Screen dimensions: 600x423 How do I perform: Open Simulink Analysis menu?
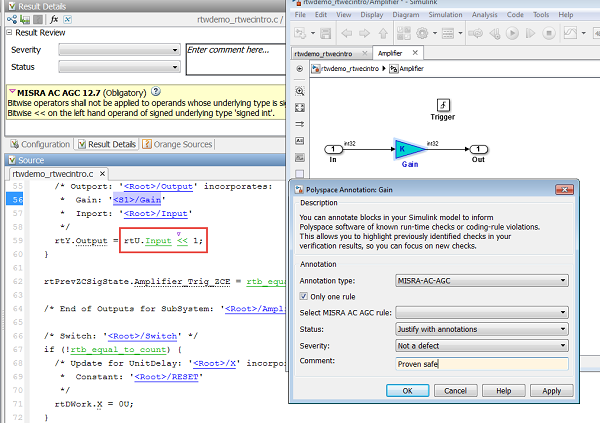pos(484,15)
